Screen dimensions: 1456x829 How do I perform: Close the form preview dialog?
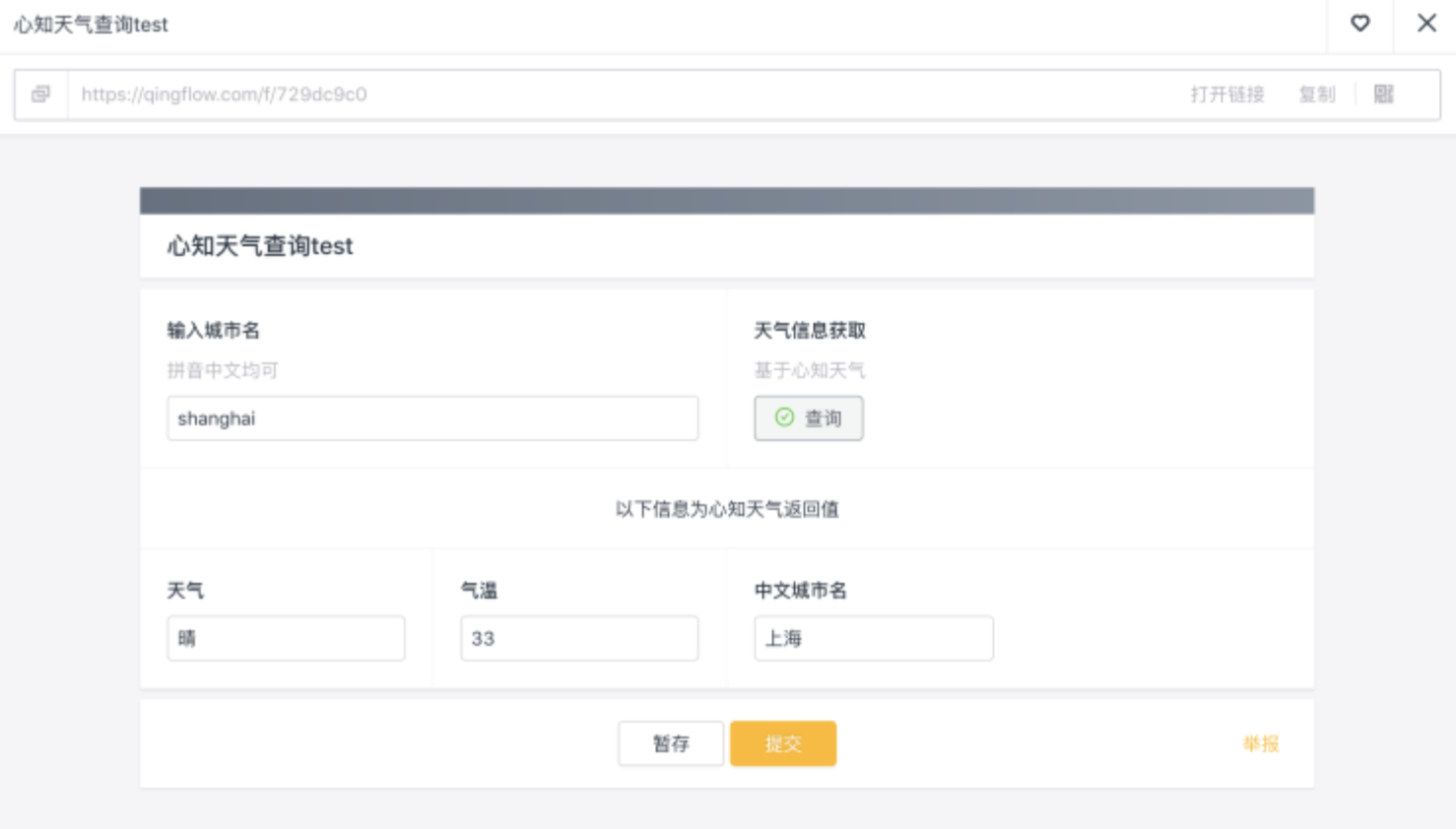pos(1426,24)
